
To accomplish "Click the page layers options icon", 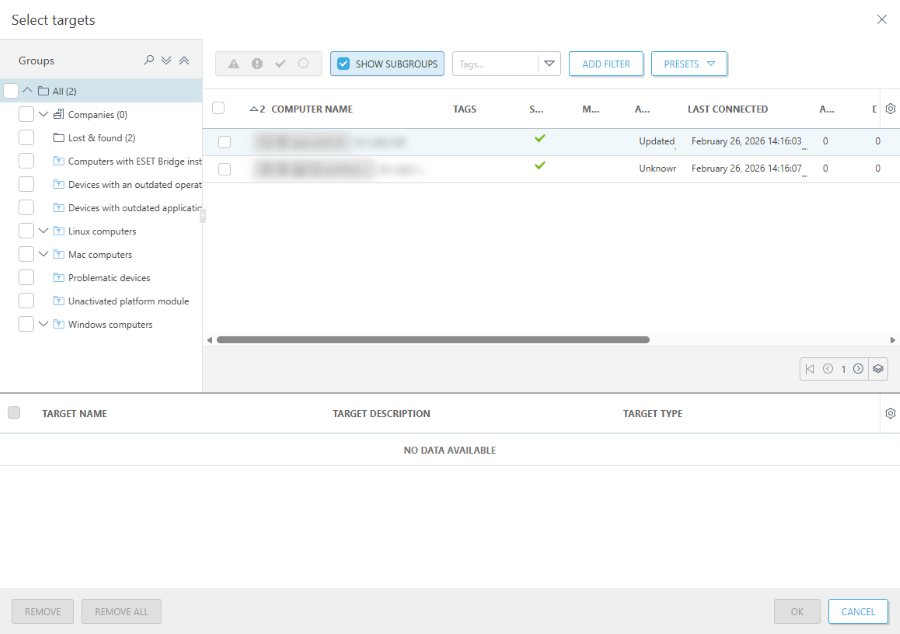I will 878,369.
